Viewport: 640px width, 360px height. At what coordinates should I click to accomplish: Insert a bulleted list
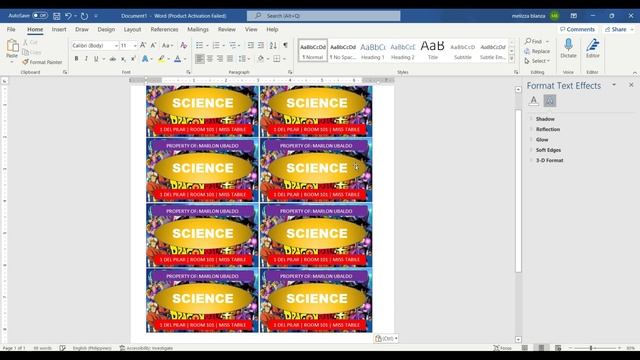tap(200, 45)
